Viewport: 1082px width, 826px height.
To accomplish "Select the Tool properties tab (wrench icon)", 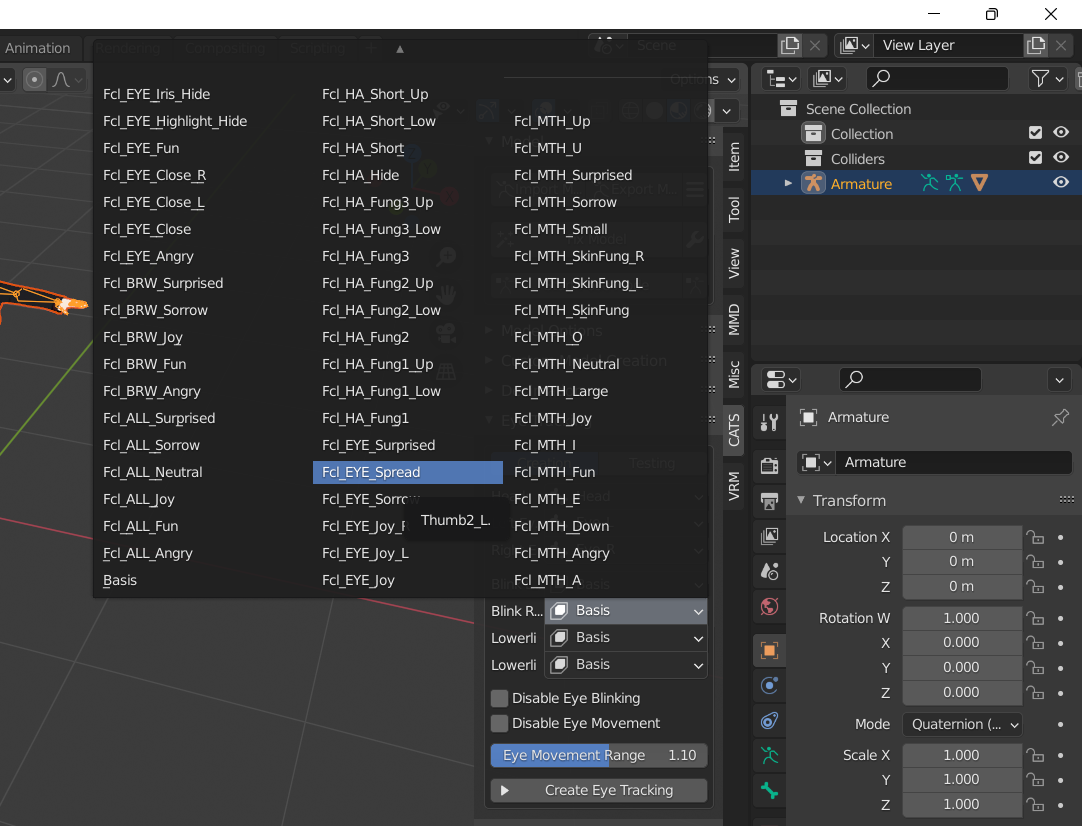I will [769, 422].
